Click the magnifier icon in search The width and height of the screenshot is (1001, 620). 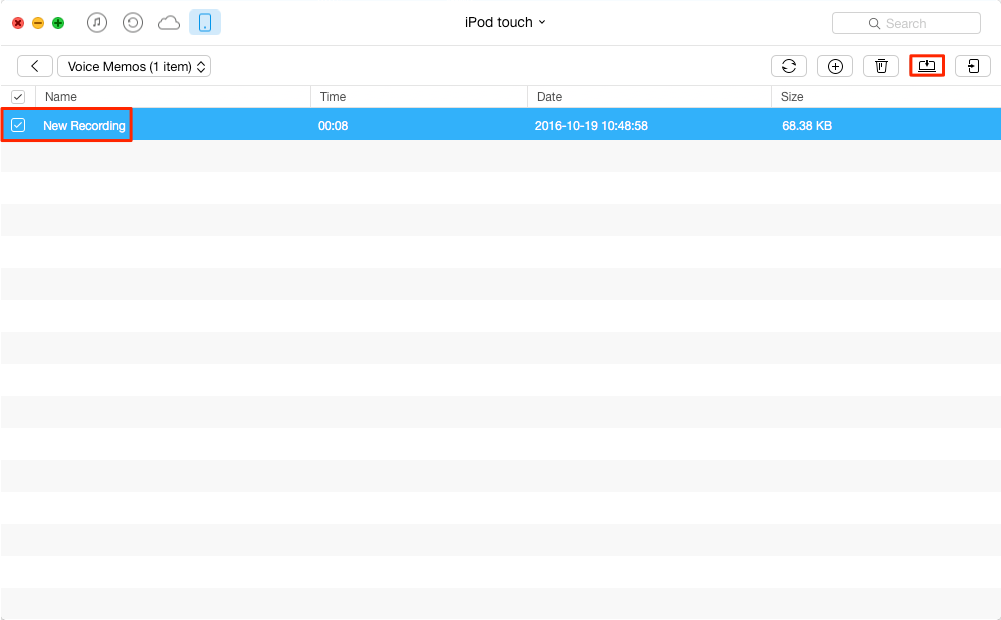pyautogui.click(x=874, y=24)
